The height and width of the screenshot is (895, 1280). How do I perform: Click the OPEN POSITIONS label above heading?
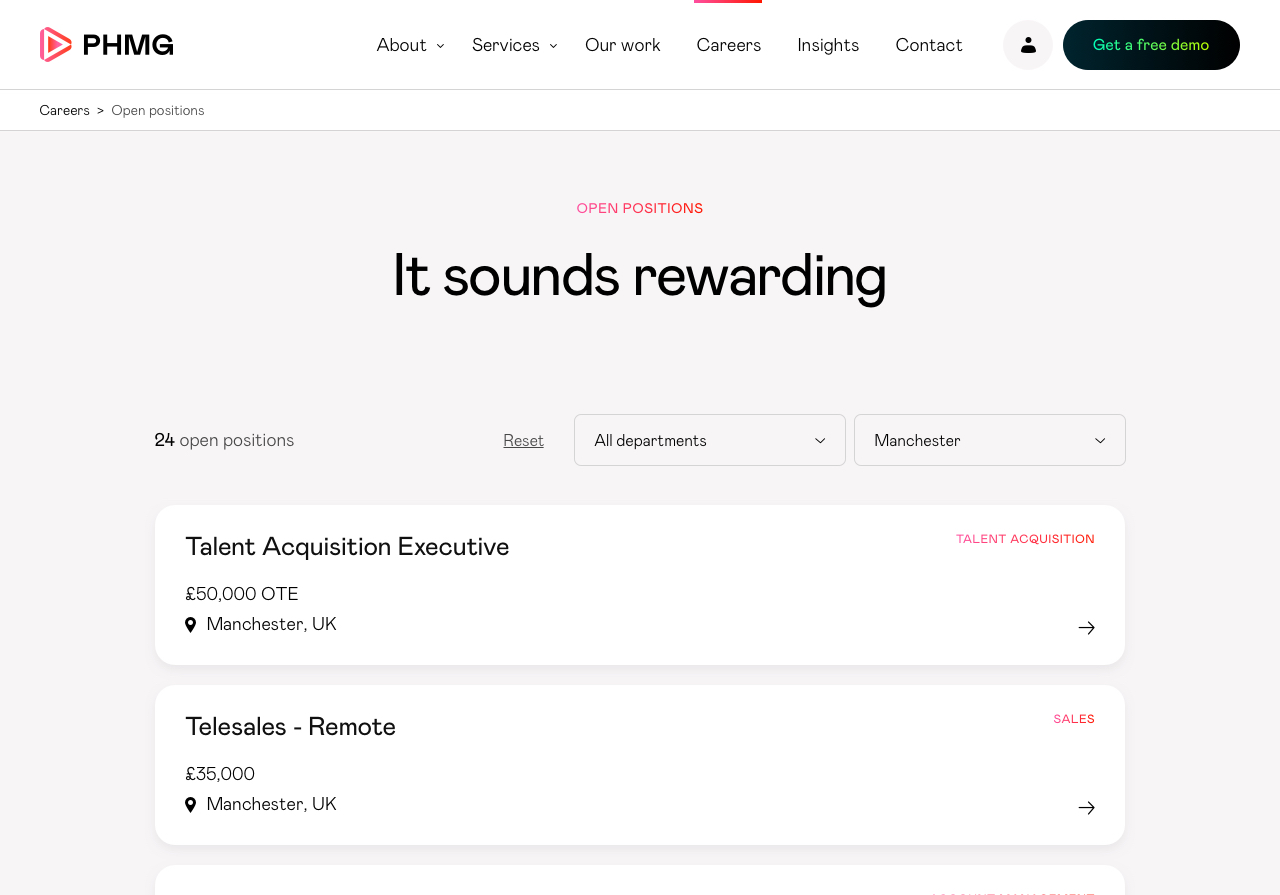click(x=640, y=209)
